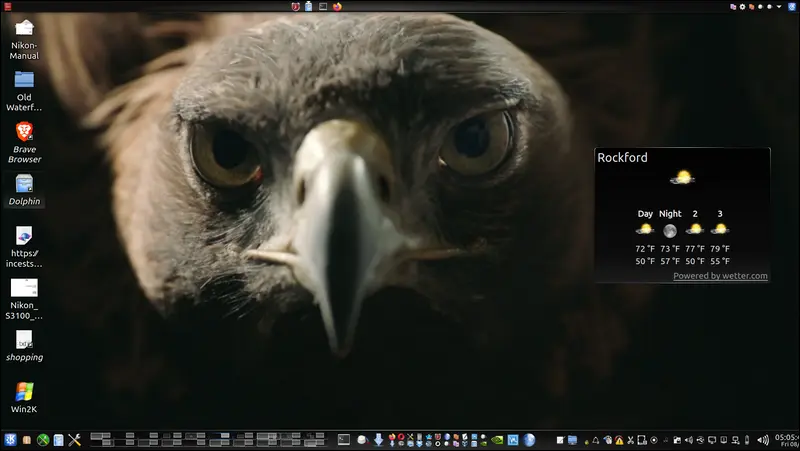Open the brown package icon in bottom panel

[x=27, y=440]
